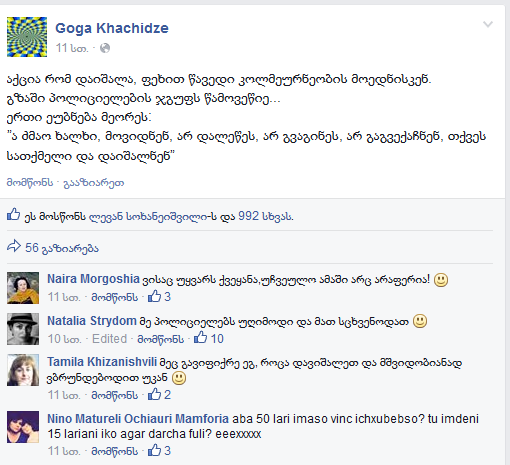Click the share arrow icon beside 56 shares
Image resolution: width=510 pixels, height=465 pixels.
tap(14, 246)
